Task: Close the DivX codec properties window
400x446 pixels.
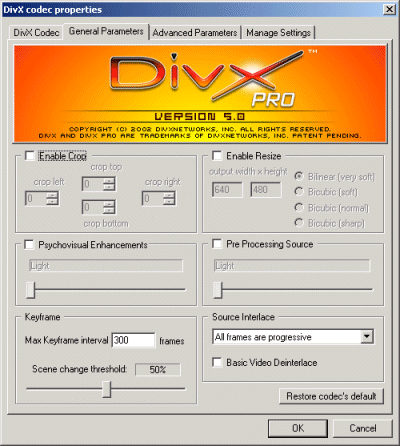Action: click(389, 9)
